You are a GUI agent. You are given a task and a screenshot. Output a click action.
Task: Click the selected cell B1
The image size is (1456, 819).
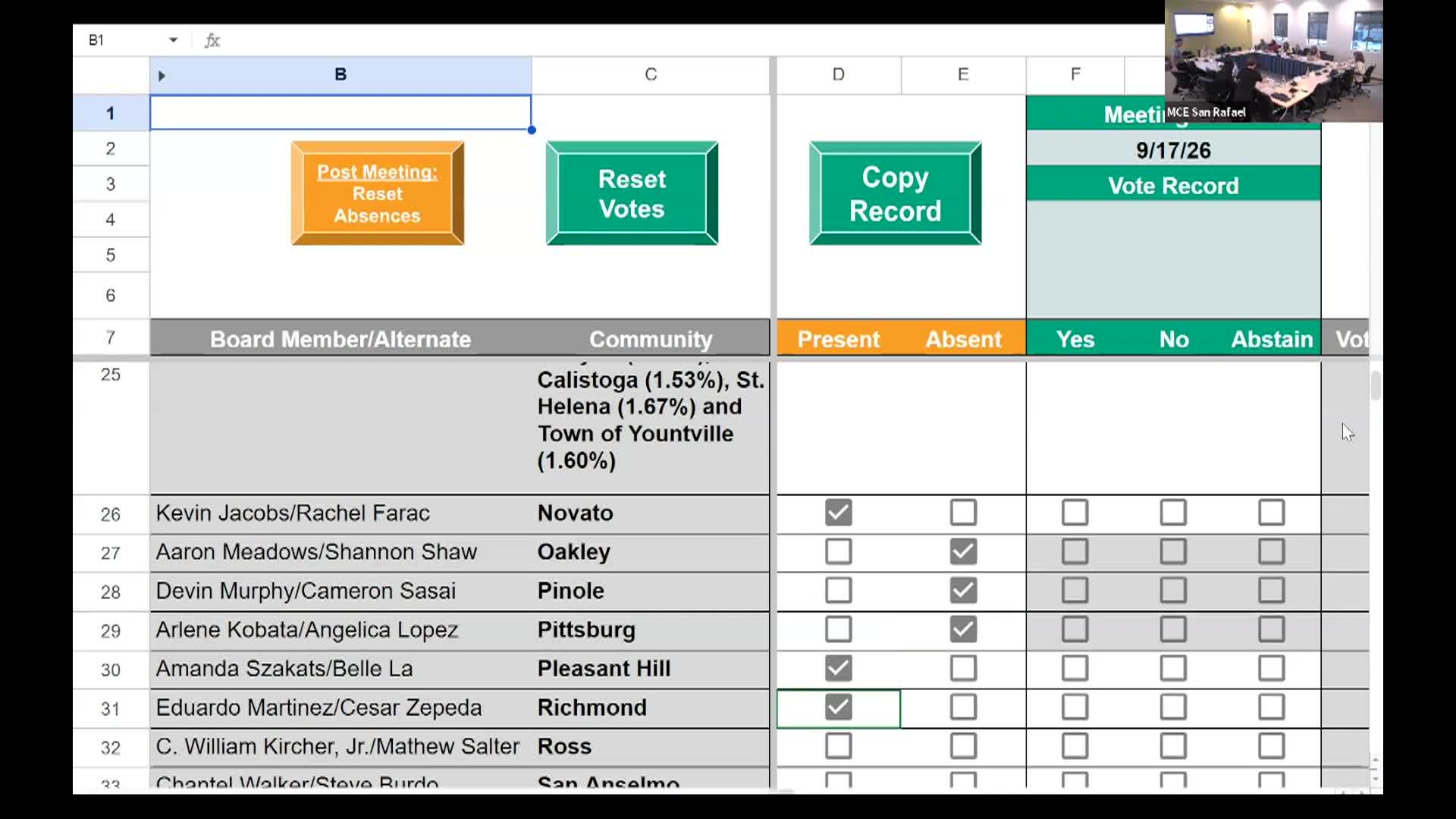point(340,113)
